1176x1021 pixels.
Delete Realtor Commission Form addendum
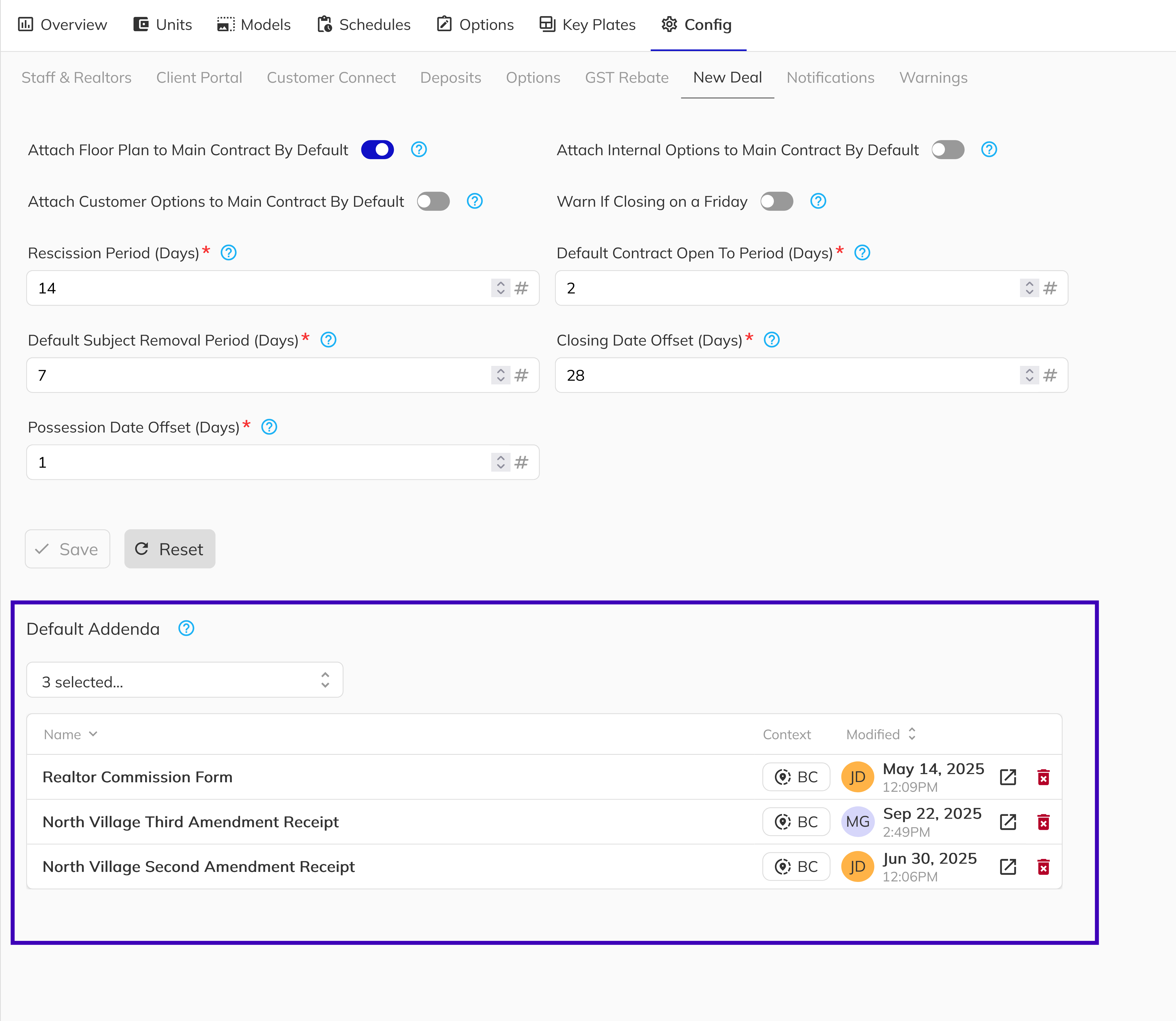[1043, 777]
